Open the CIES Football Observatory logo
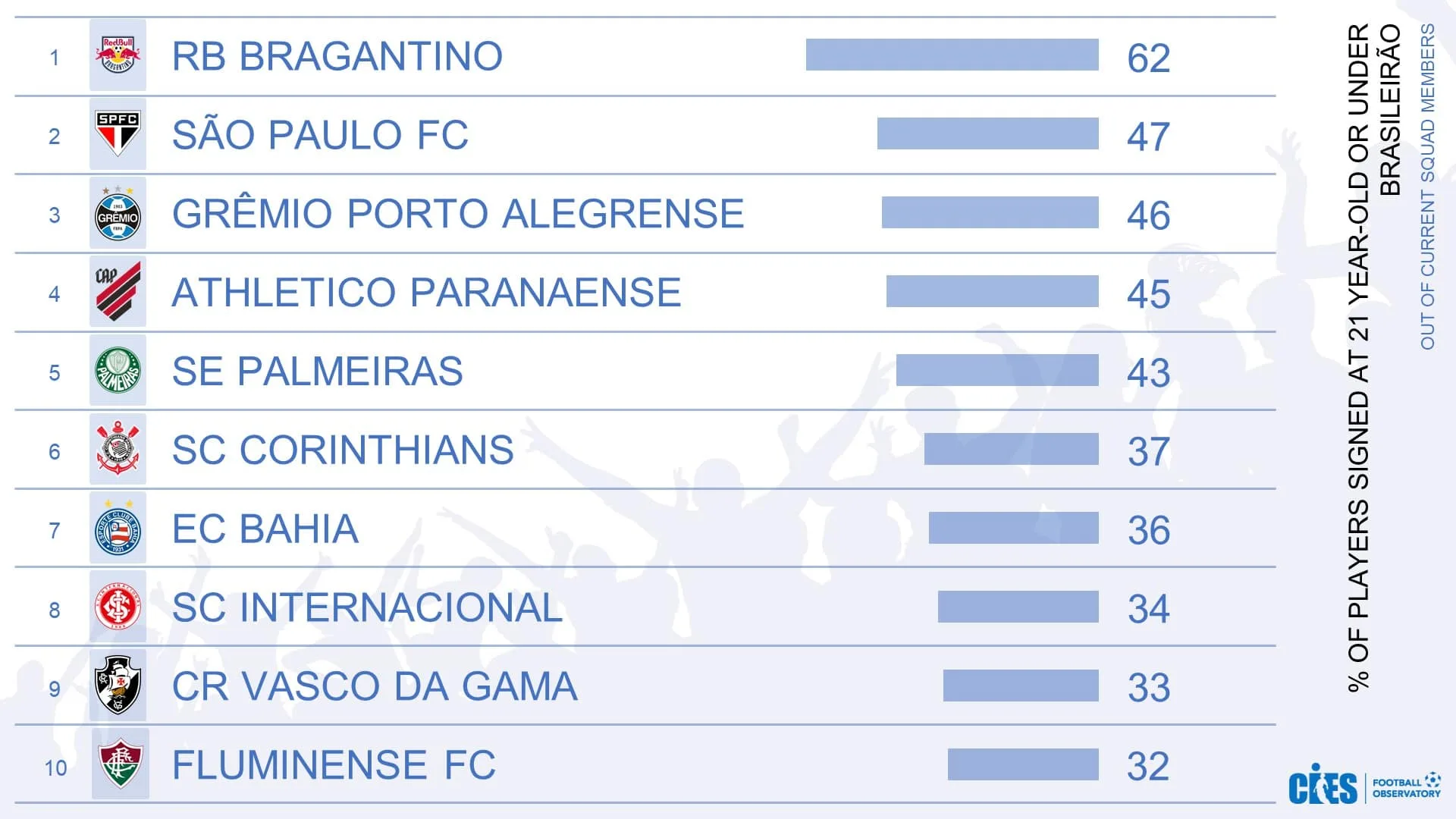1456x819 pixels. tap(1363, 787)
